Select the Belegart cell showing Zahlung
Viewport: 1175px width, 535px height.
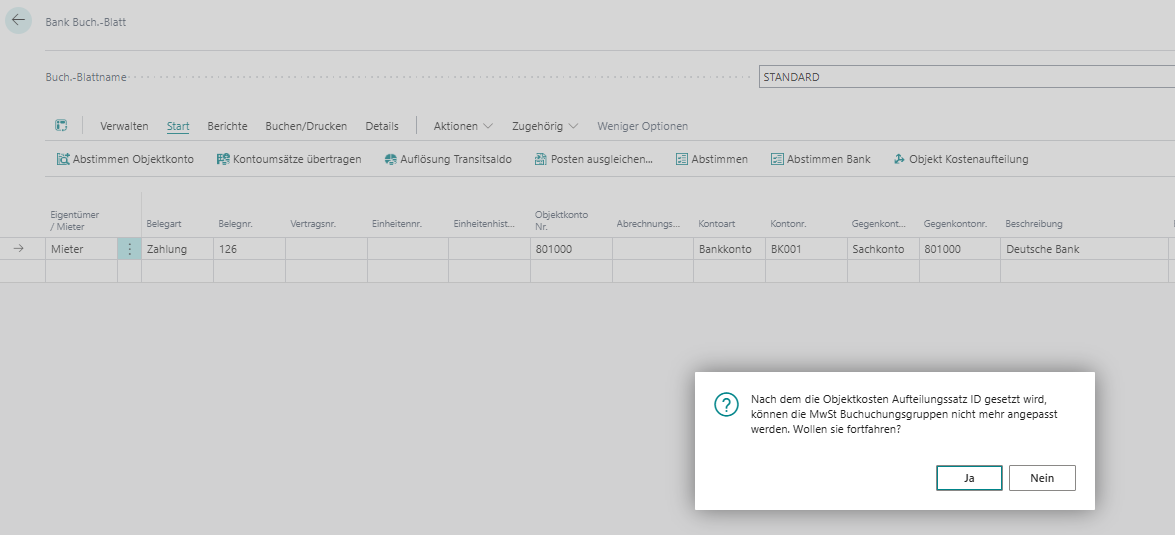point(177,249)
